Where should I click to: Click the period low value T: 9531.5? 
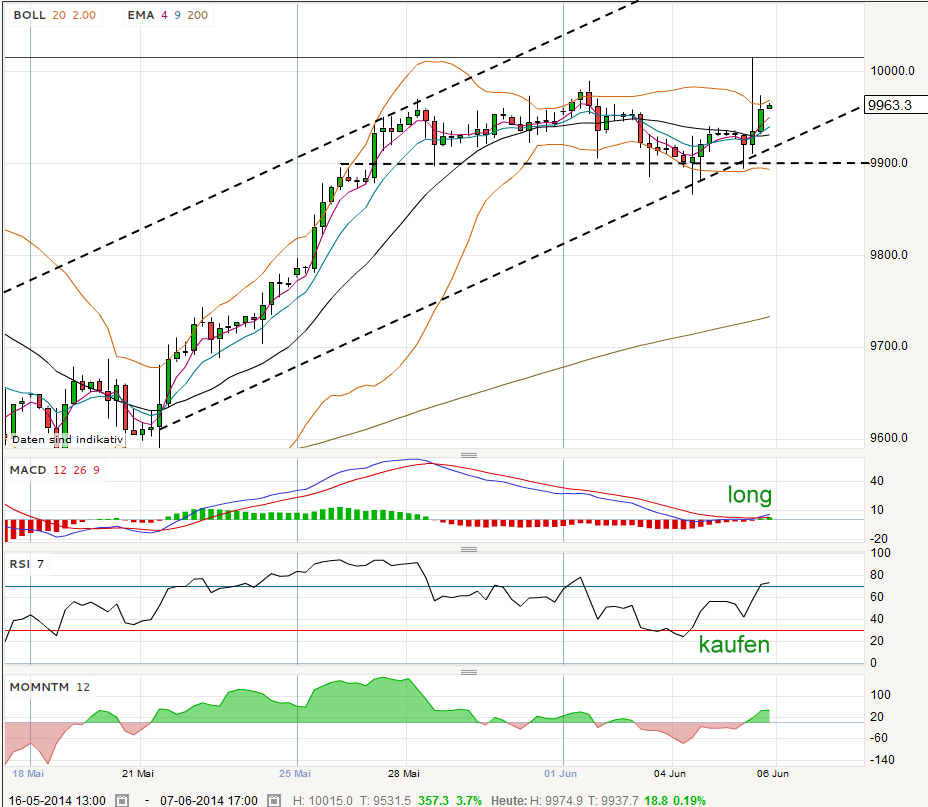[385, 800]
